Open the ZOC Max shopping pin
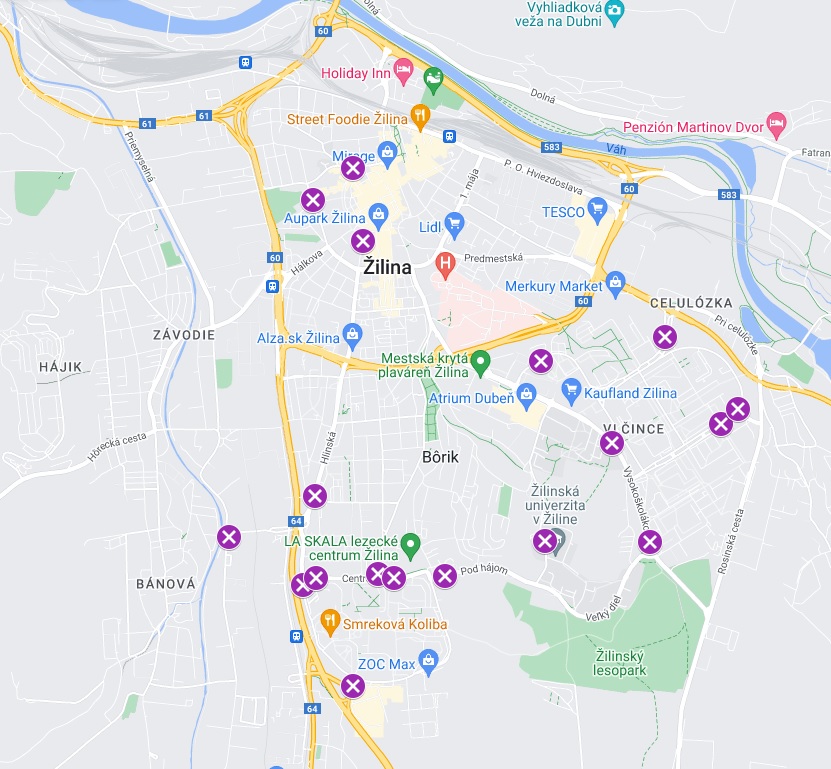Viewport: 831px width, 769px height. (428, 662)
